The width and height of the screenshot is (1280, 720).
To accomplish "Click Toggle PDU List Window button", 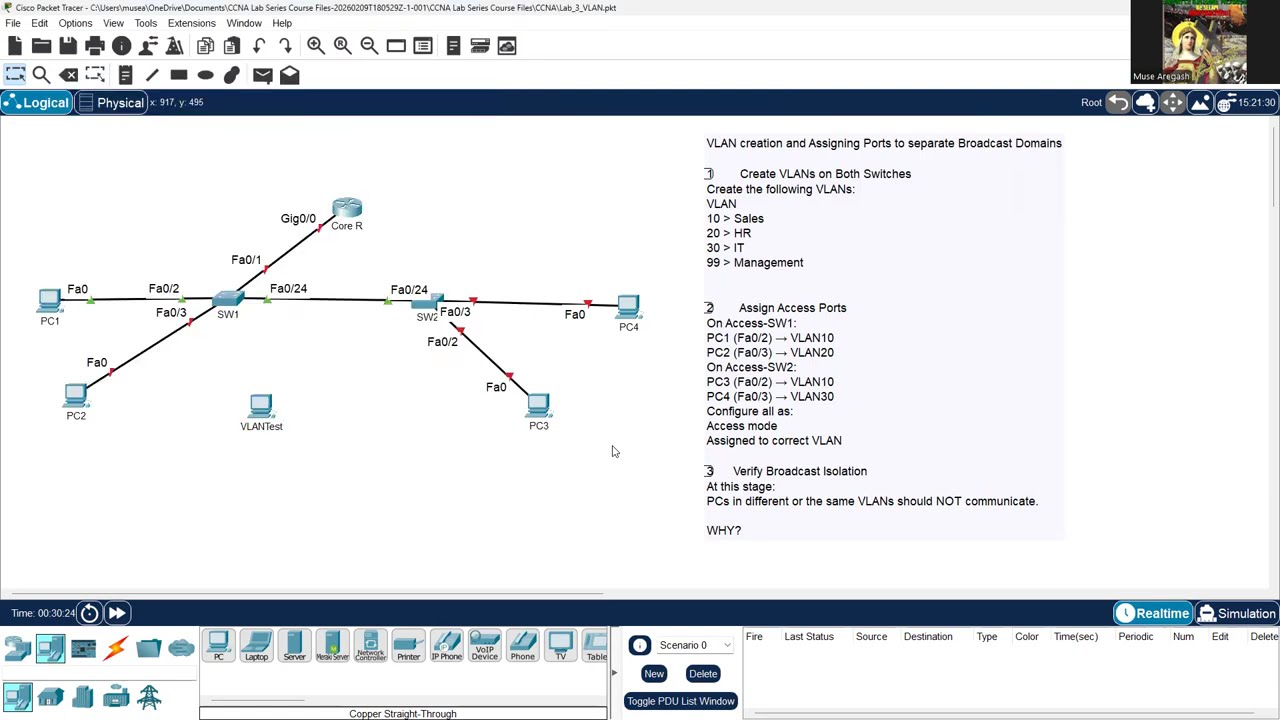I will point(680,701).
